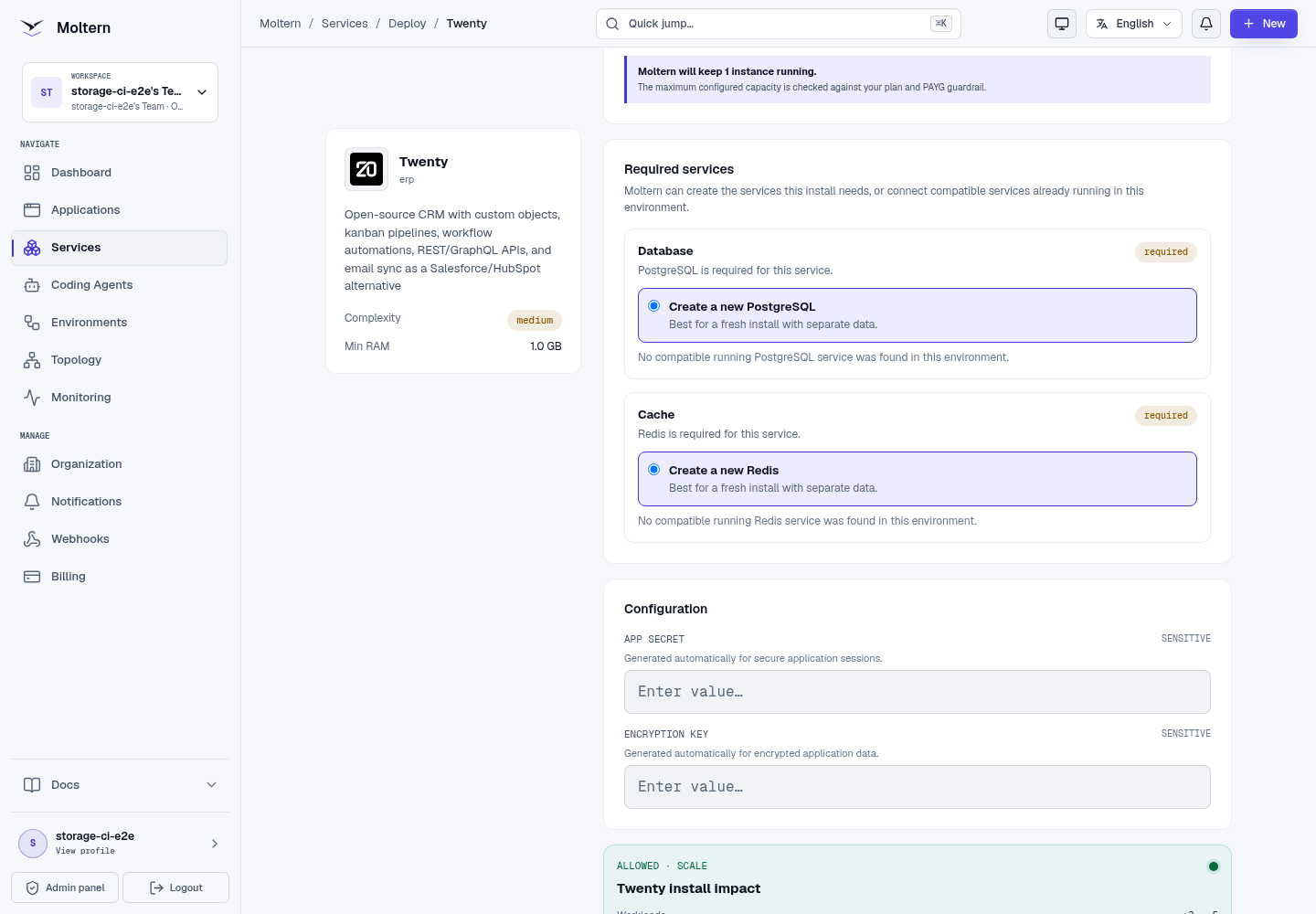The width and height of the screenshot is (1316, 914).
Task: Click the Twenty app logo
Action: pos(366,169)
